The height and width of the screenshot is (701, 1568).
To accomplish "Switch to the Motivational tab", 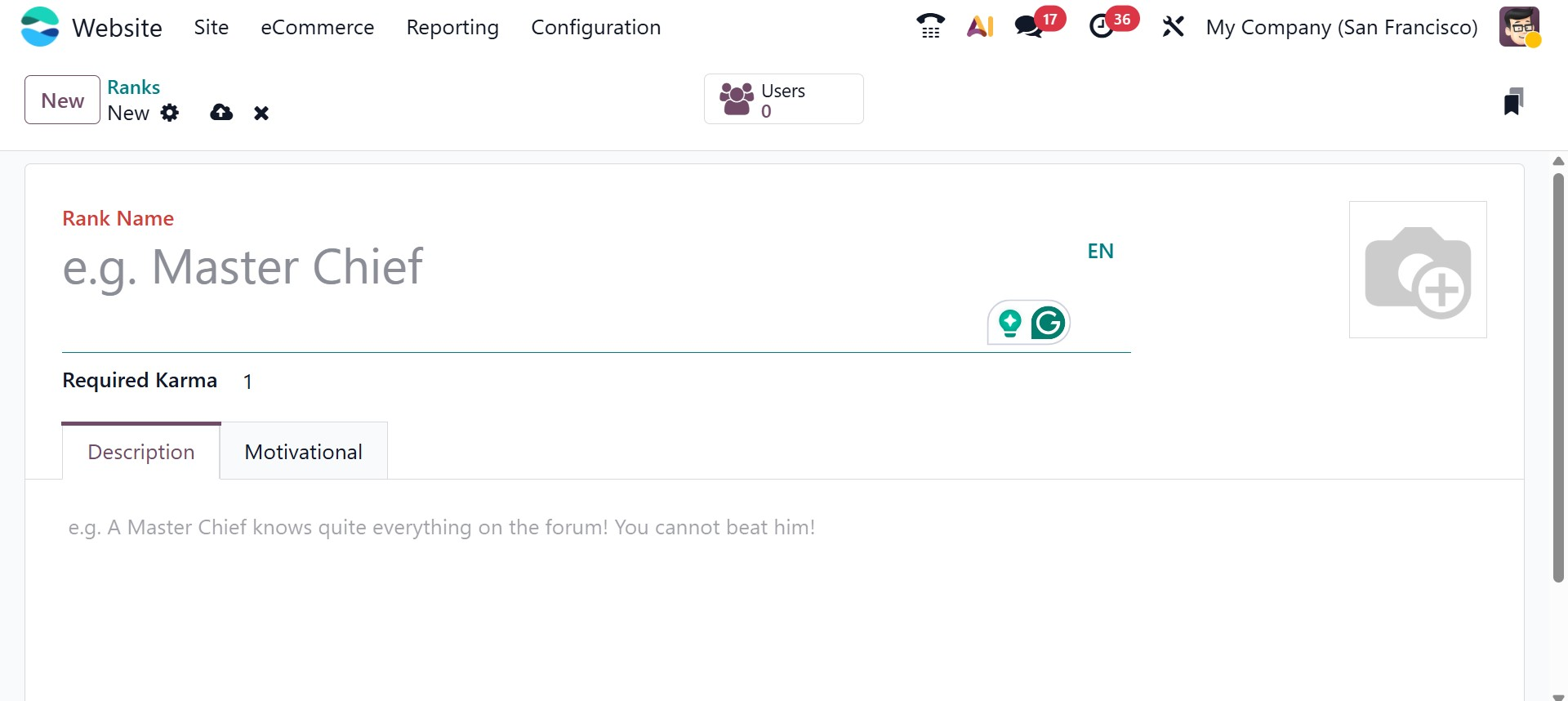I will coord(303,452).
